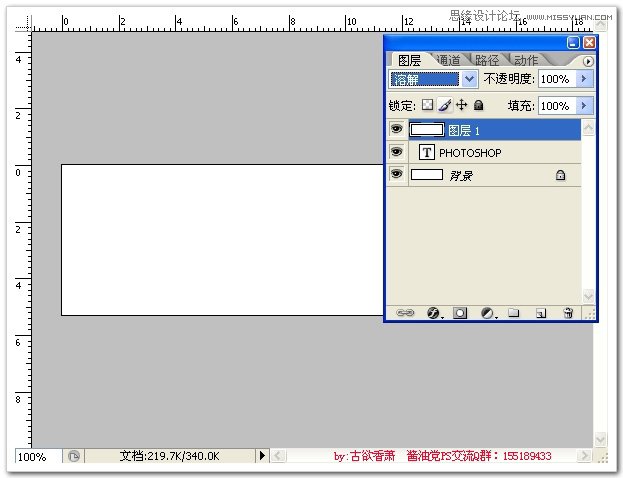Click the 100% zoom field
Viewport: 623px width, 478px height.
(x=39, y=456)
